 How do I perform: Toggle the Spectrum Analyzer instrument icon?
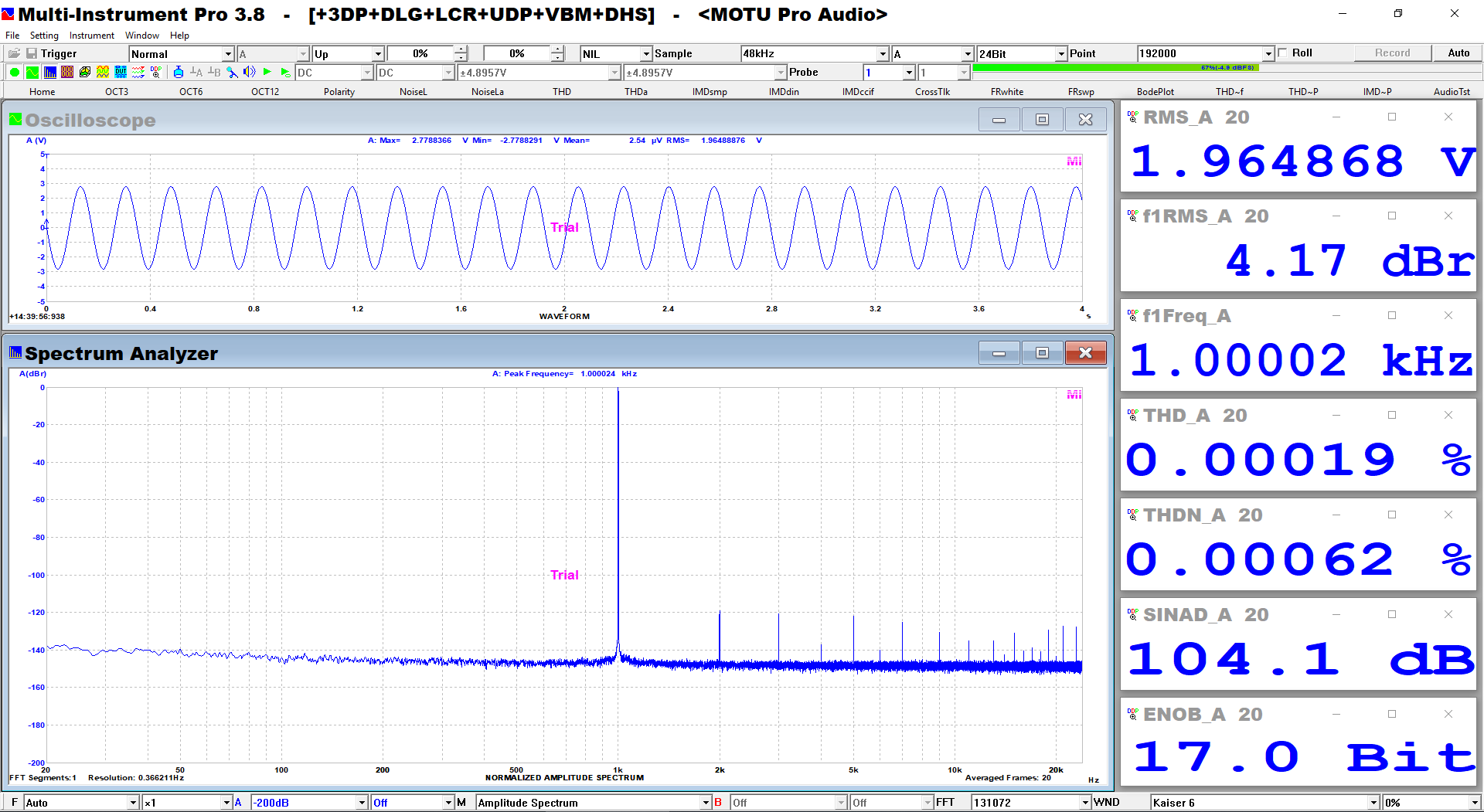[x=49, y=72]
